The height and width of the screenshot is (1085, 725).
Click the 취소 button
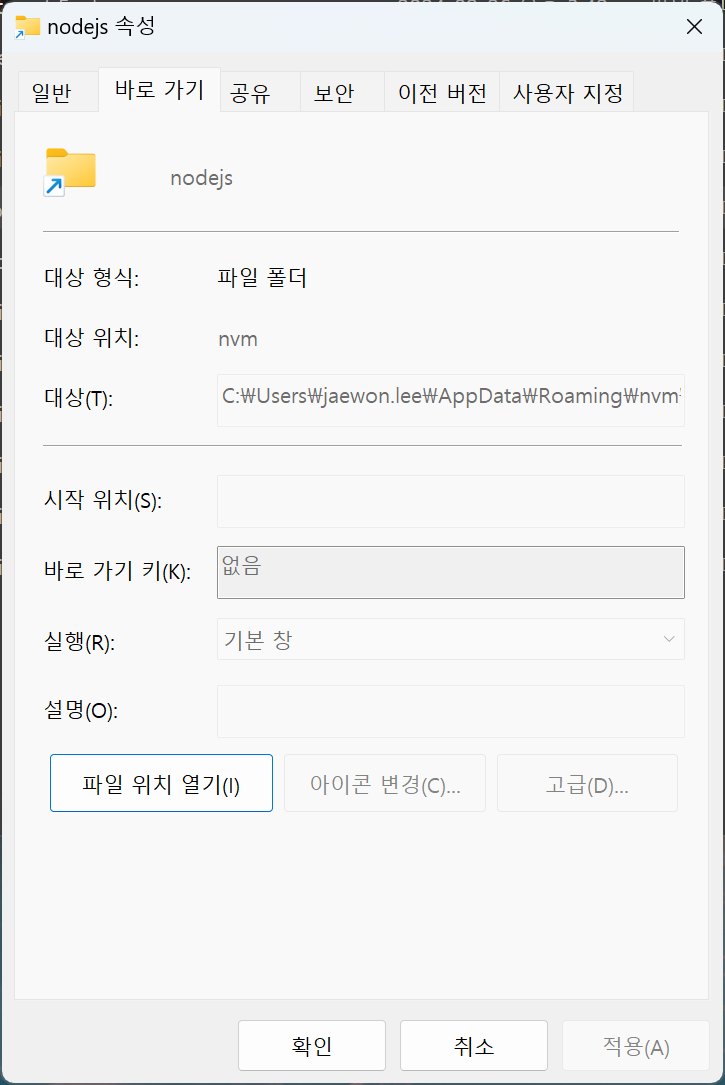pos(473,1045)
